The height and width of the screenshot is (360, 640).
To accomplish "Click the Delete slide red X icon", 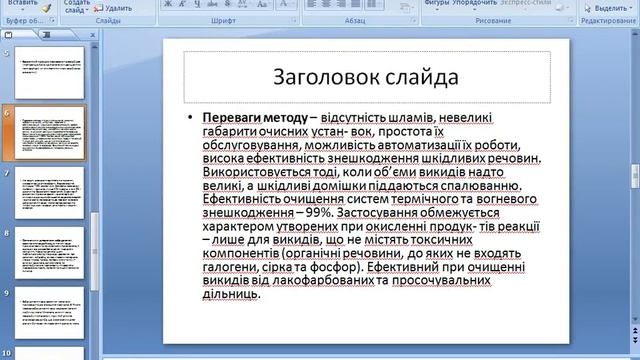I will pos(98,8).
